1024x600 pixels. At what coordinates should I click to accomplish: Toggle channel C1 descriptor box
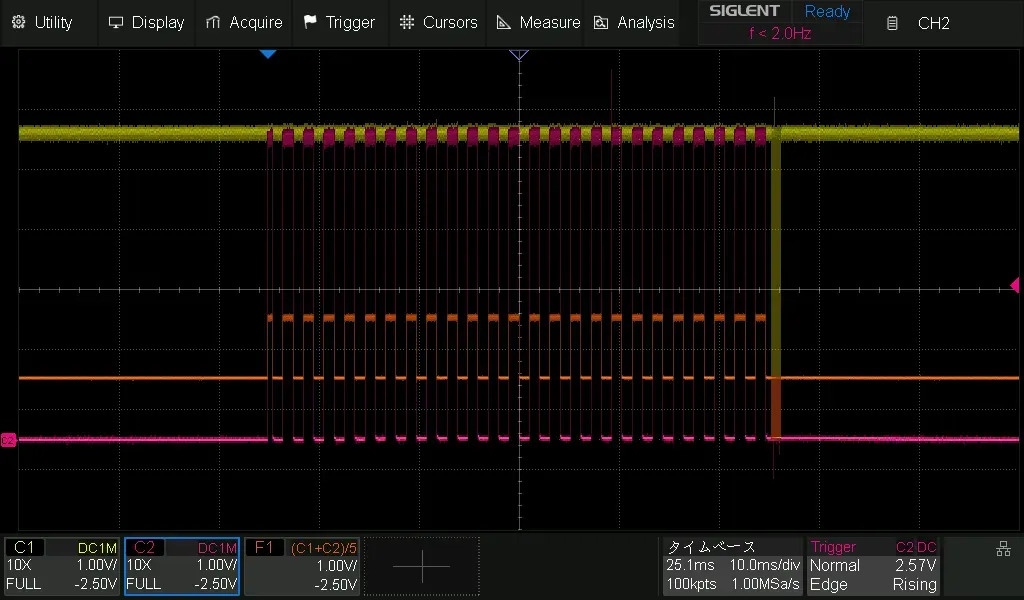coord(60,565)
